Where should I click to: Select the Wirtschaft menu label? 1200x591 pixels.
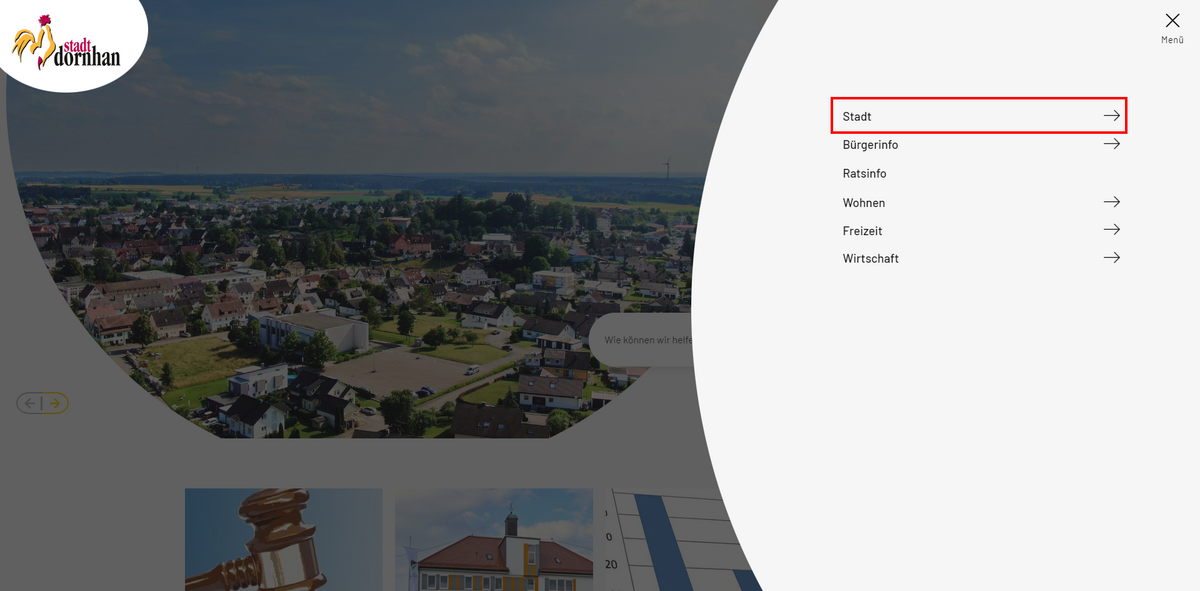pos(870,259)
